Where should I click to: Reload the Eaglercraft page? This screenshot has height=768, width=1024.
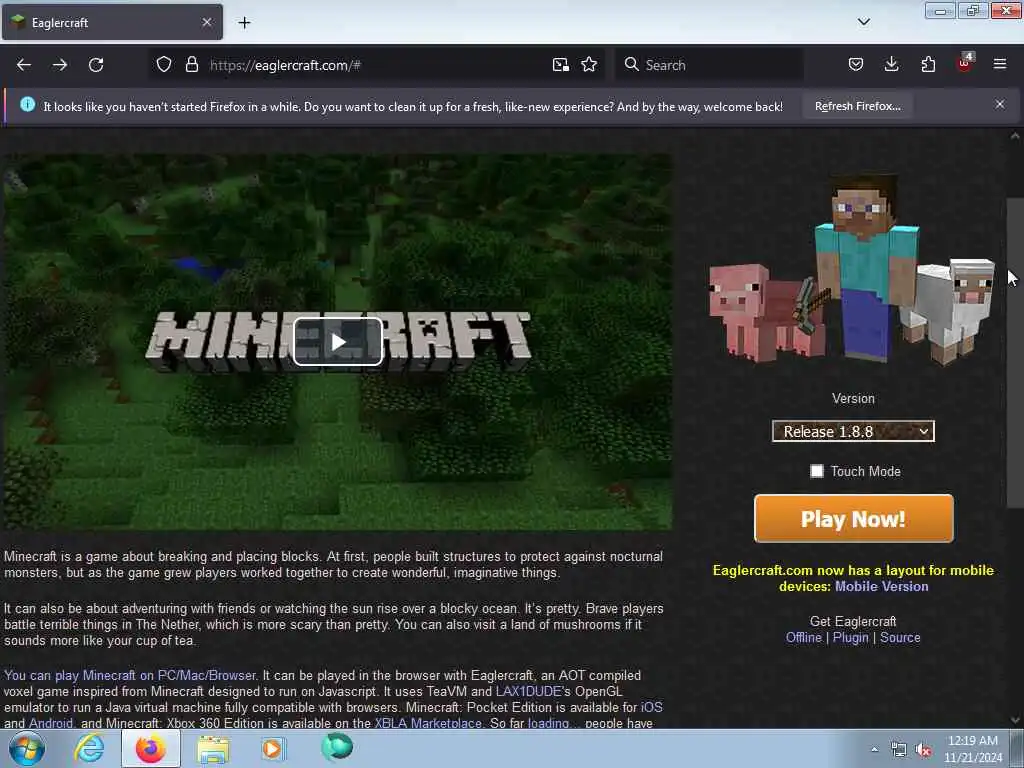[96, 65]
